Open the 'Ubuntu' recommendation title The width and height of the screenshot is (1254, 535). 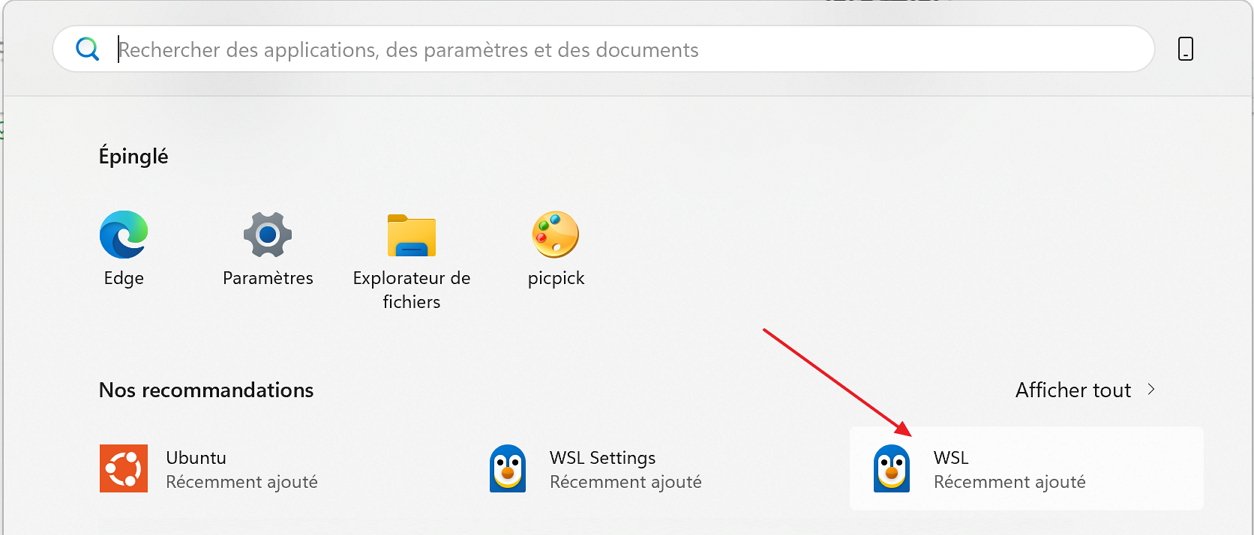coord(196,458)
